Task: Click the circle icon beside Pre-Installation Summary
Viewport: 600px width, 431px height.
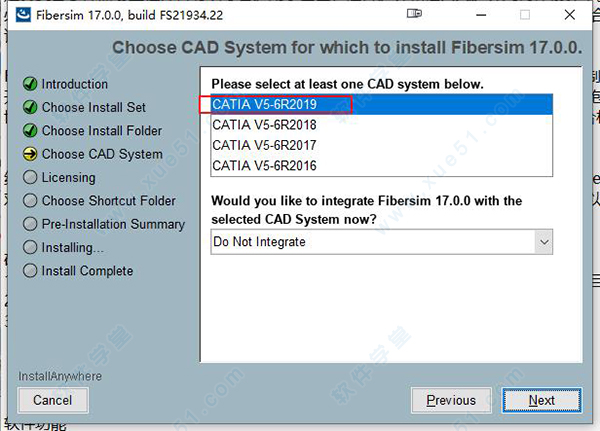Action: [30, 224]
